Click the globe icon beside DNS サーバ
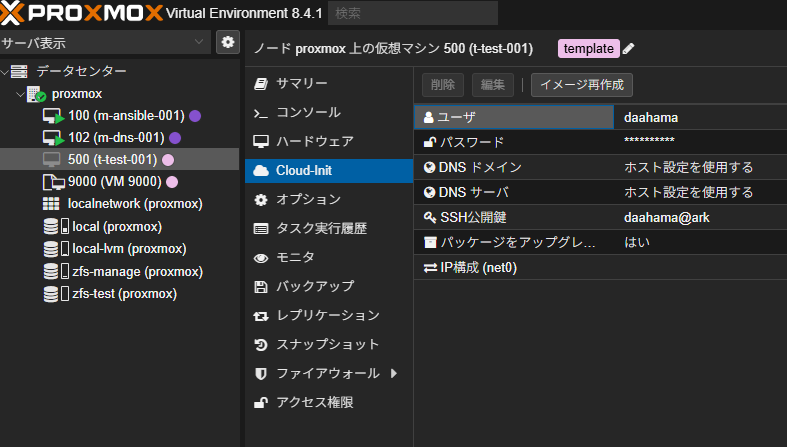 pos(429,192)
